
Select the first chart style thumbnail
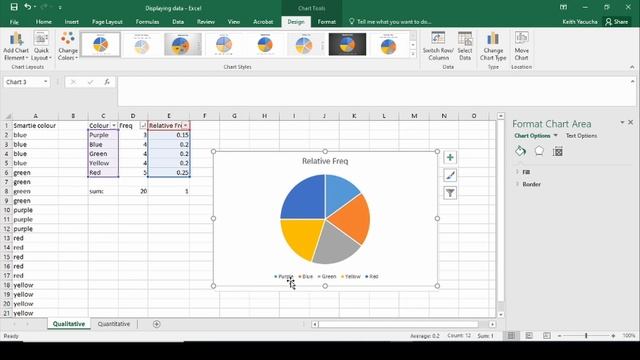(x=100, y=44)
